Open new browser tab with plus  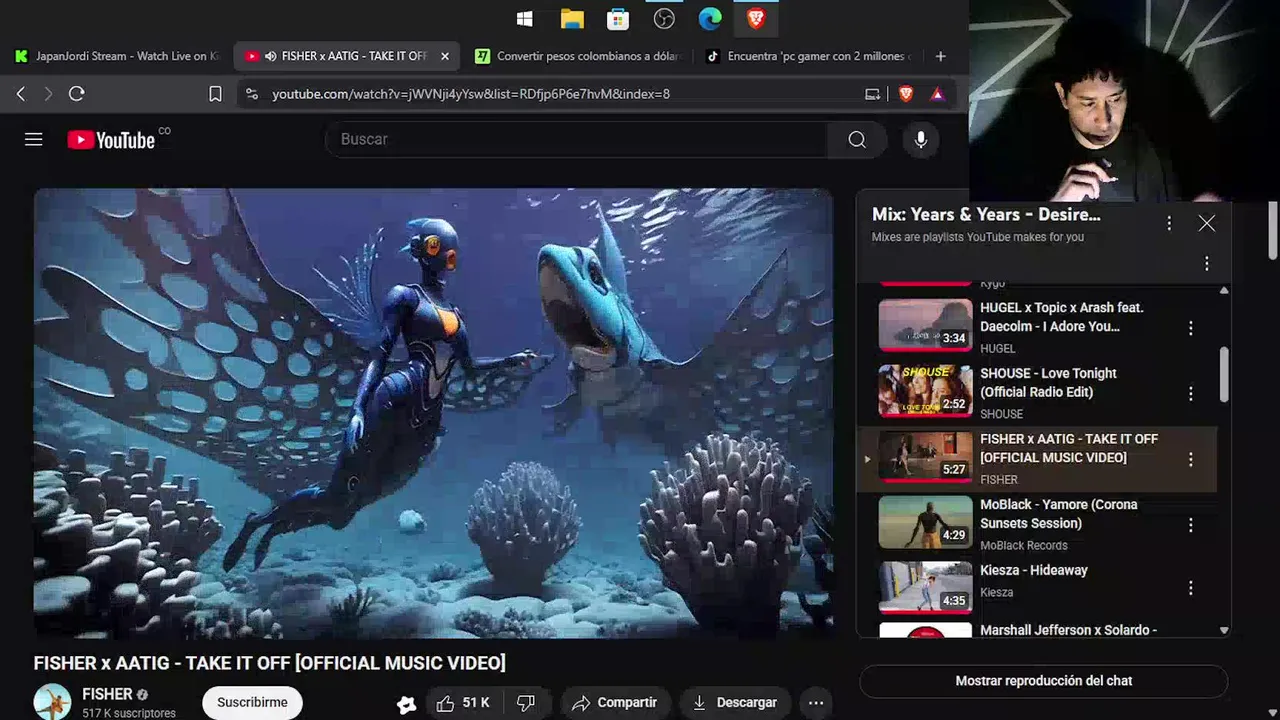(940, 56)
